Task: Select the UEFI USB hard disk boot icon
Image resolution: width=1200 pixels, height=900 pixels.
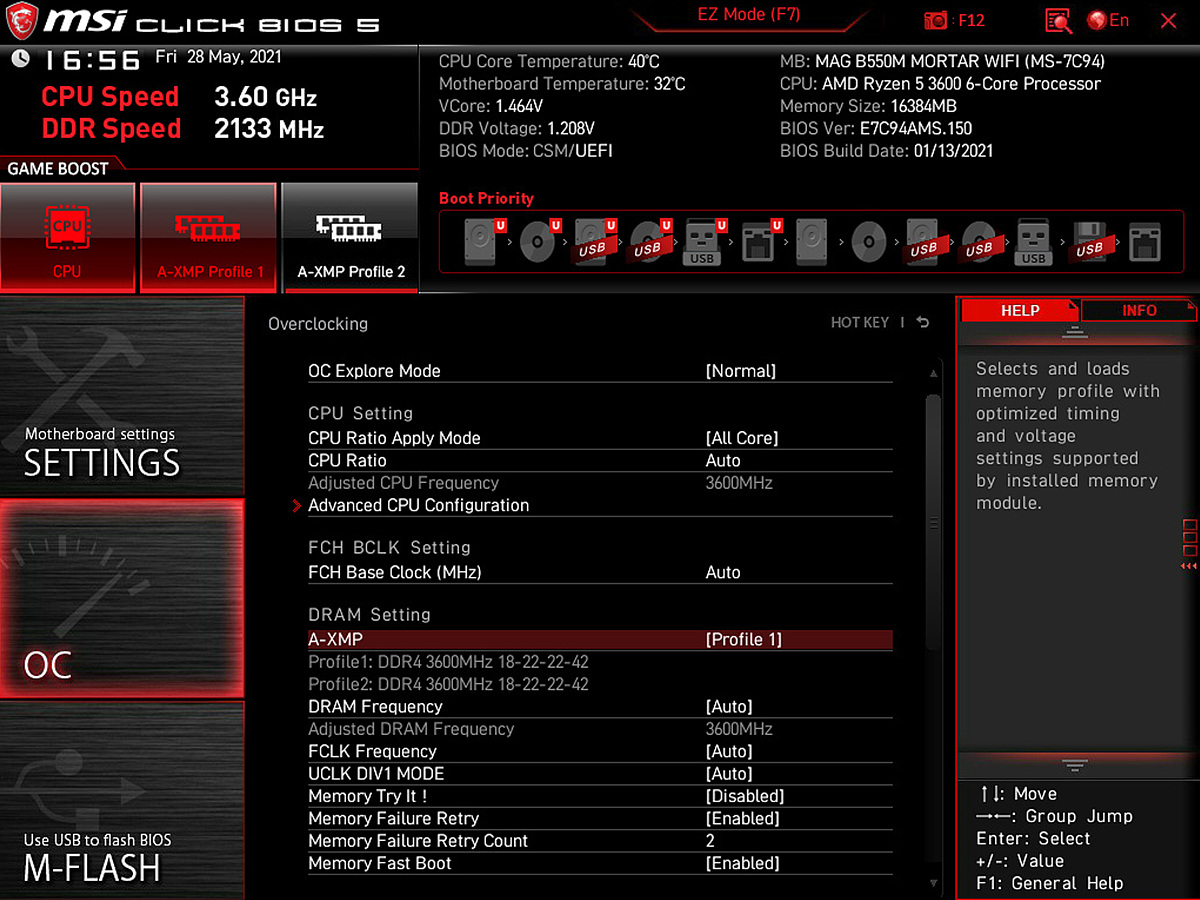Action: click(x=593, y=241)
